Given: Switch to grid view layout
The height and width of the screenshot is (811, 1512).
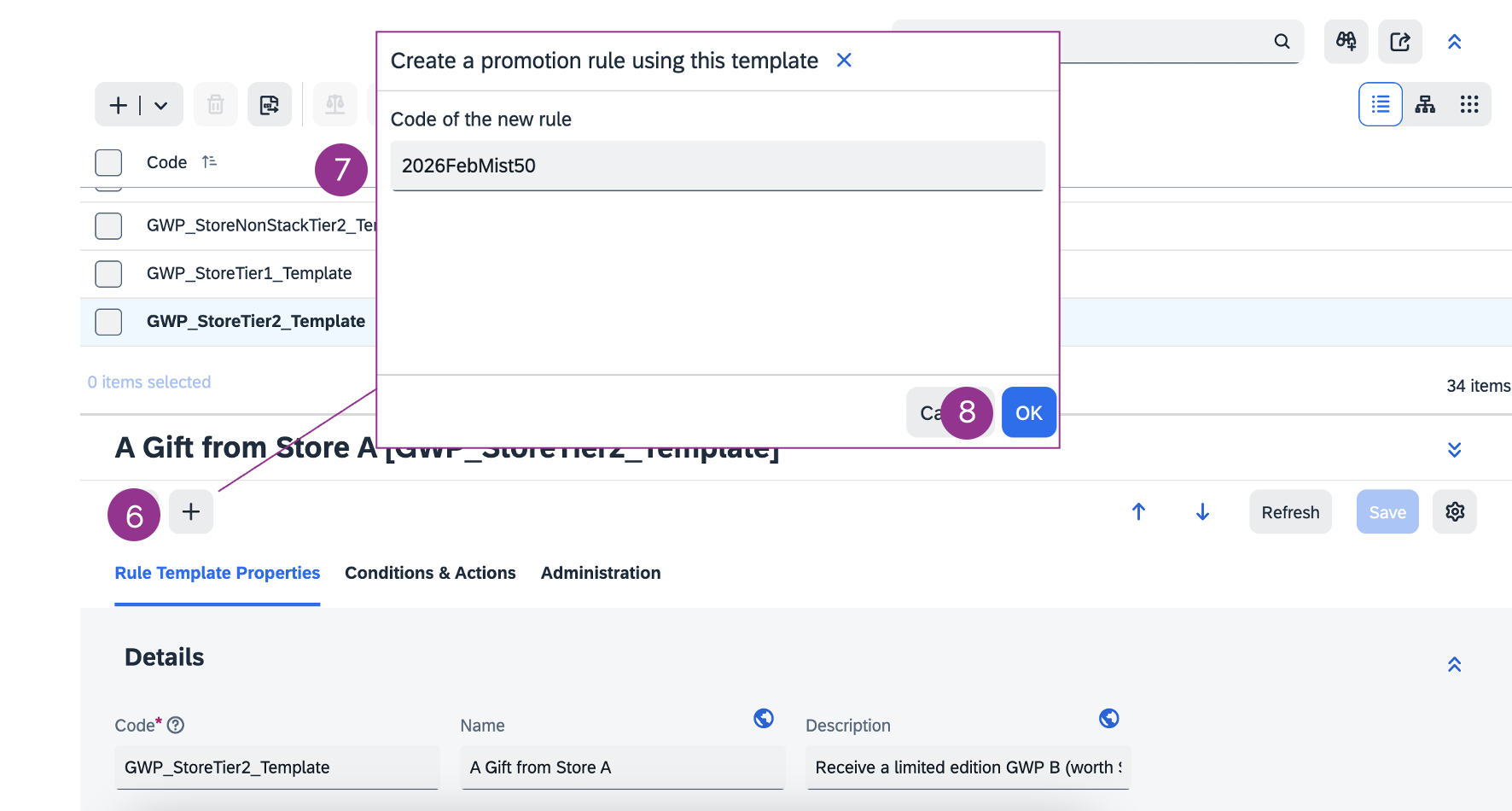Looking at the screenshot, I should 1468,104.
